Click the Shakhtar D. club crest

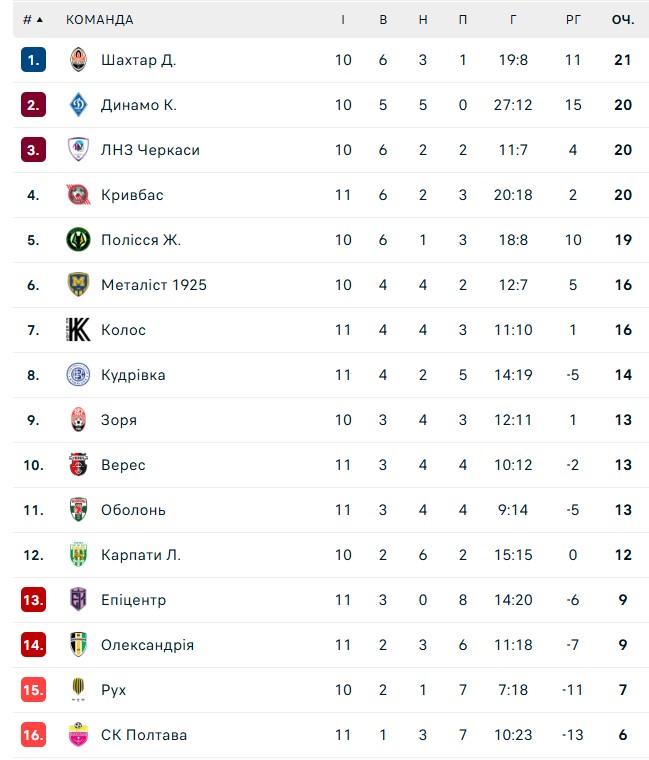click(x=78, y=60)
